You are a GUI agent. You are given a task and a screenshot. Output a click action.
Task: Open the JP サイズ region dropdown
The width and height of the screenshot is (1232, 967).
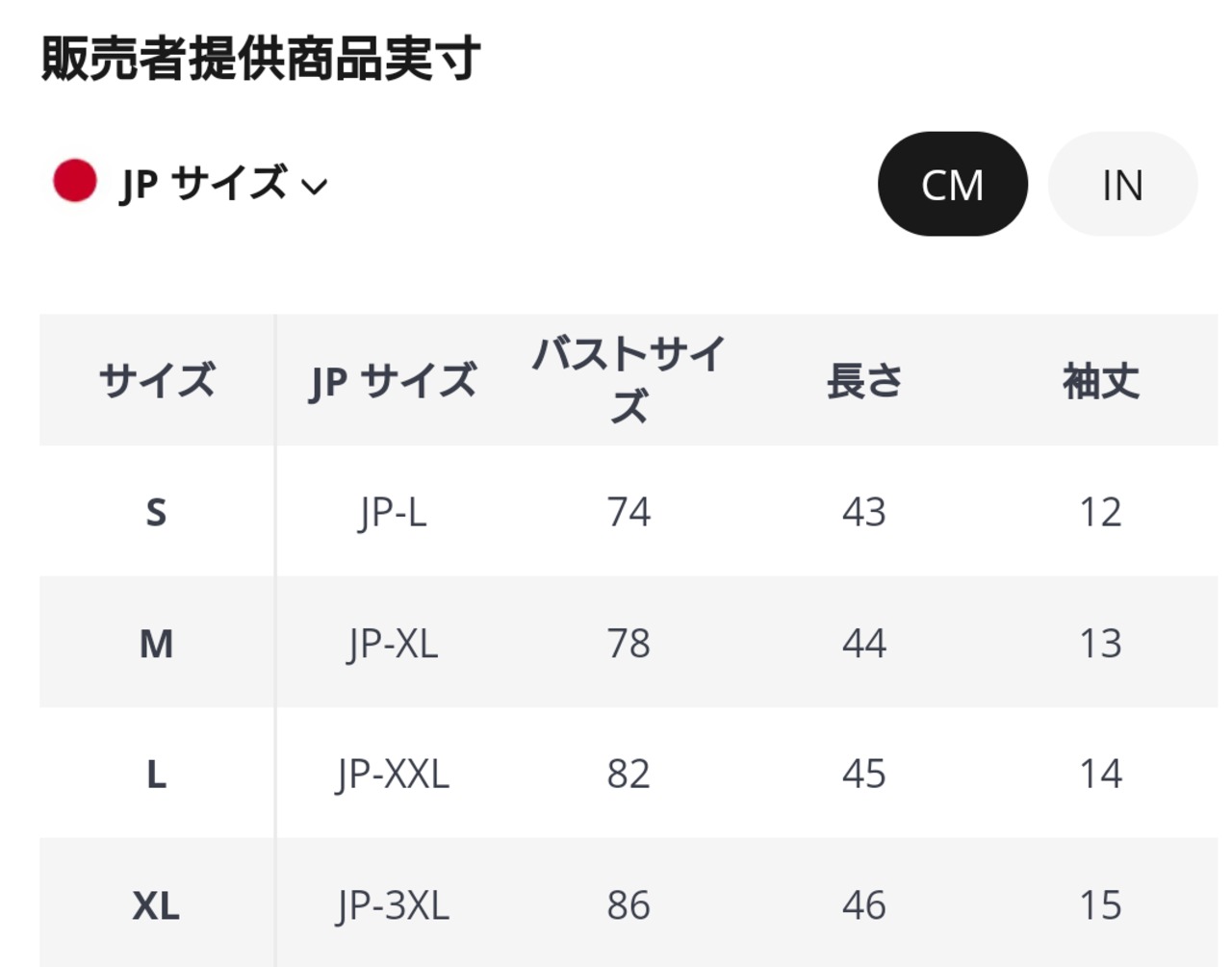(x=204, y=184)
